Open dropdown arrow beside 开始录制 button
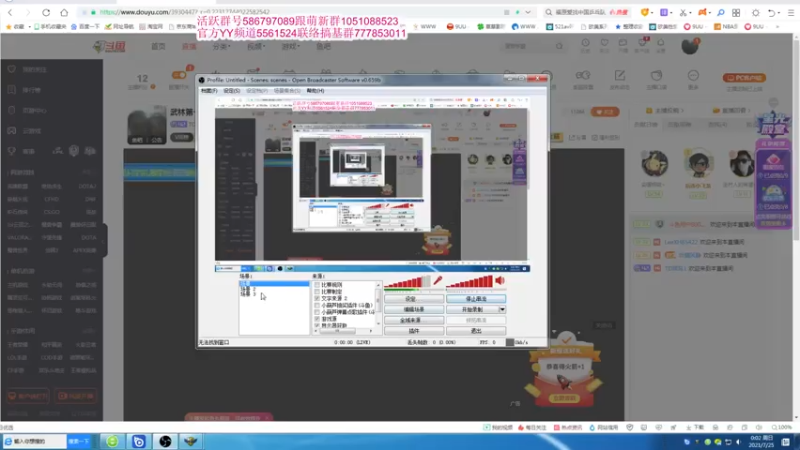 502,310
